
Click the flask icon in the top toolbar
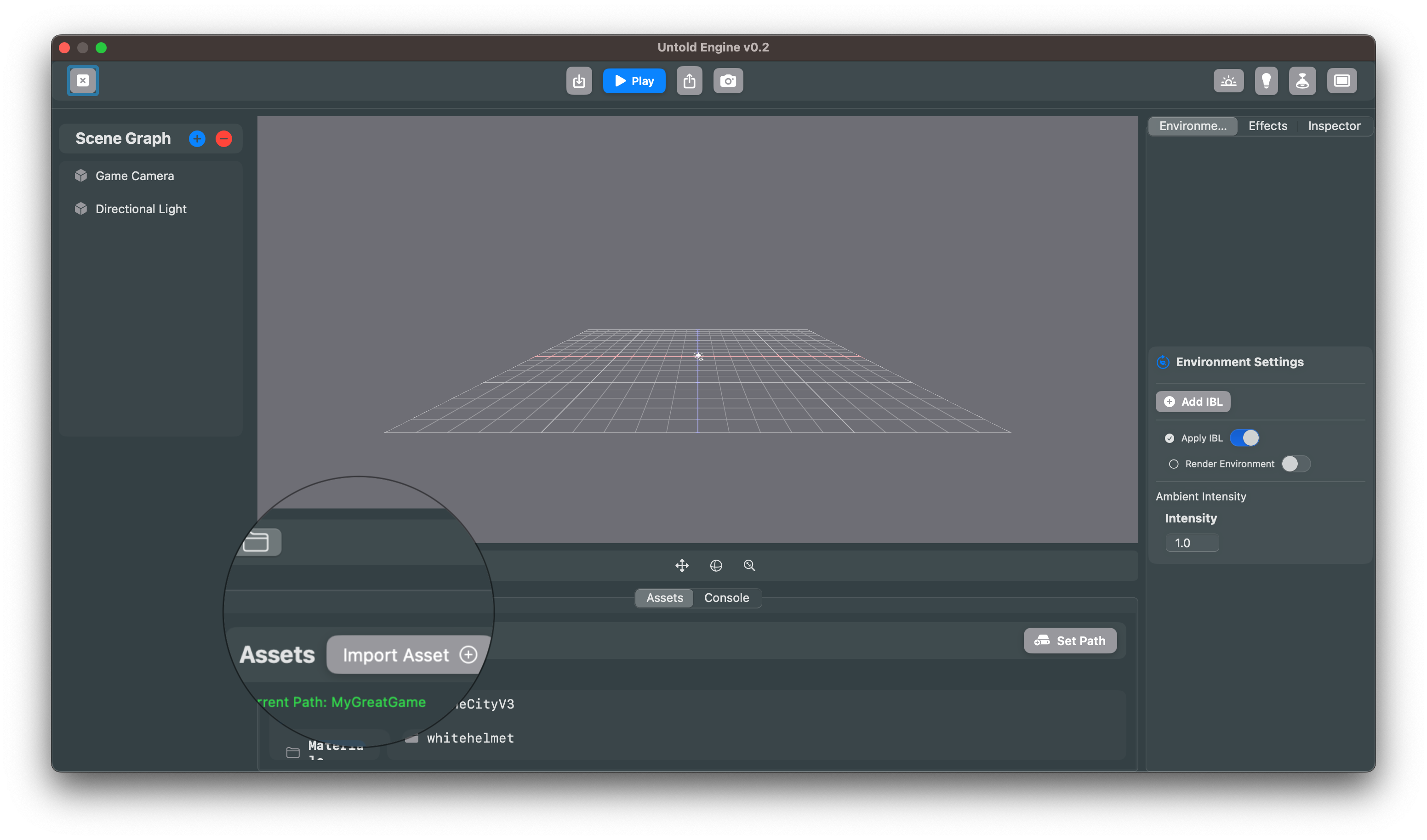[x=1303, y=80]
